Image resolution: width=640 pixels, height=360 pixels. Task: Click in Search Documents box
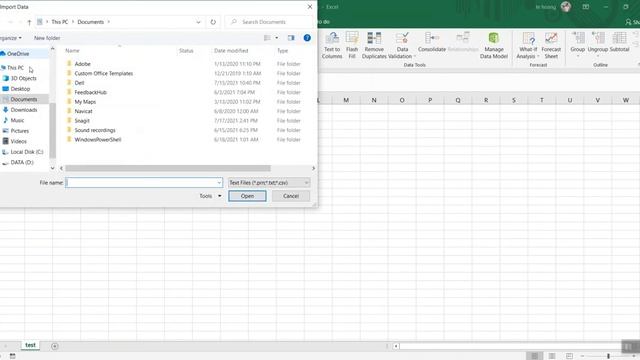click(x=269, y=22)
